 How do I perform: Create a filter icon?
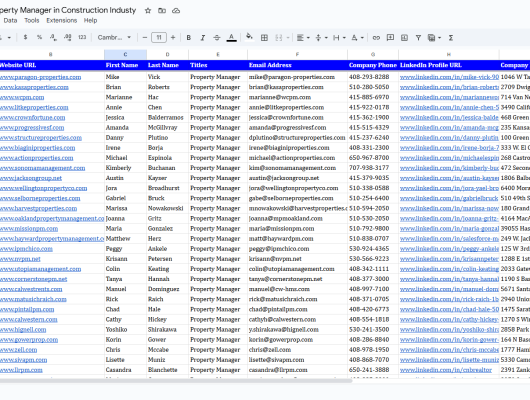coord(418,38)
